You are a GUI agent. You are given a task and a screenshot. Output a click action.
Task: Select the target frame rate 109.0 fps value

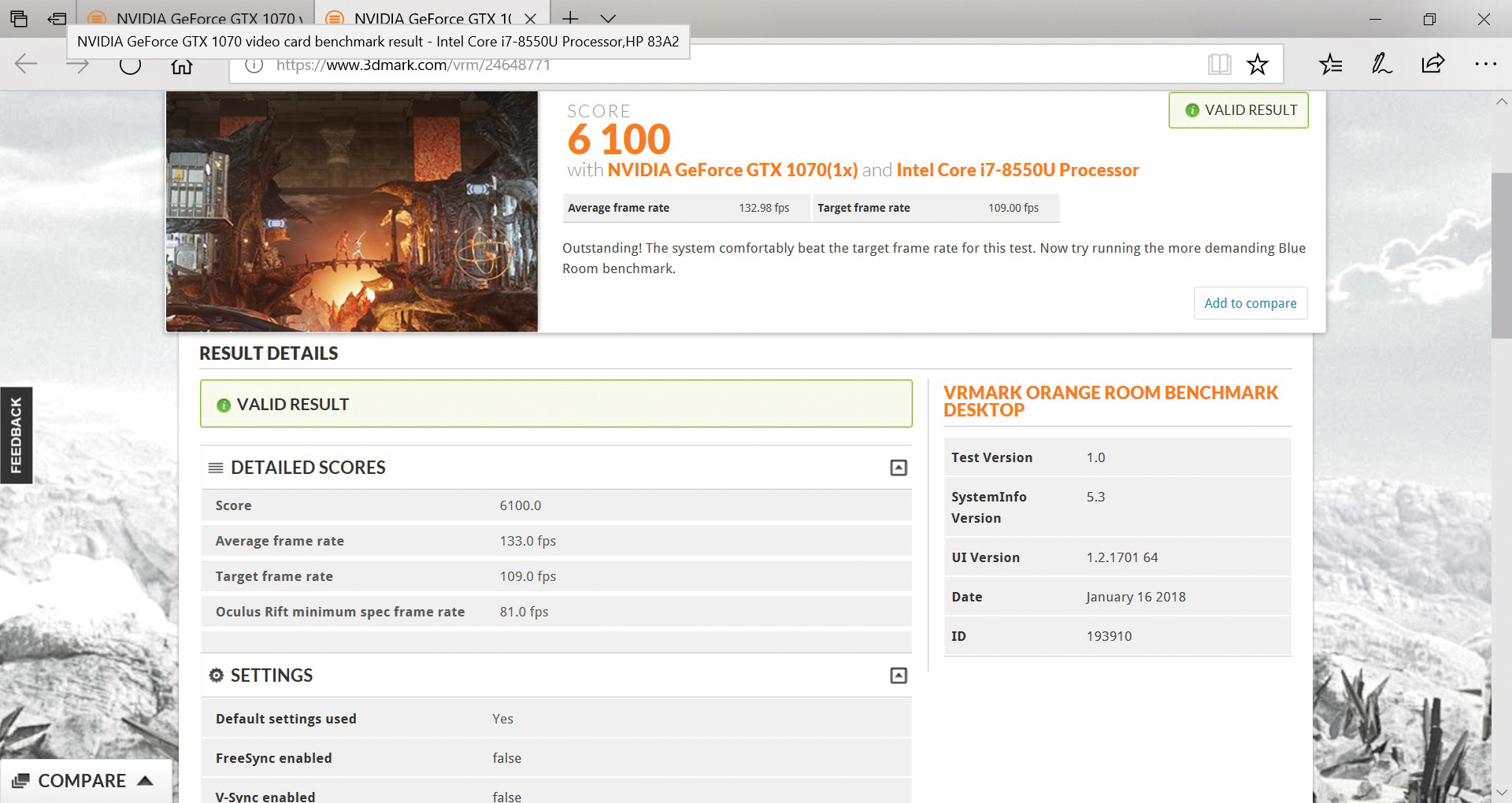click(528, 576)
